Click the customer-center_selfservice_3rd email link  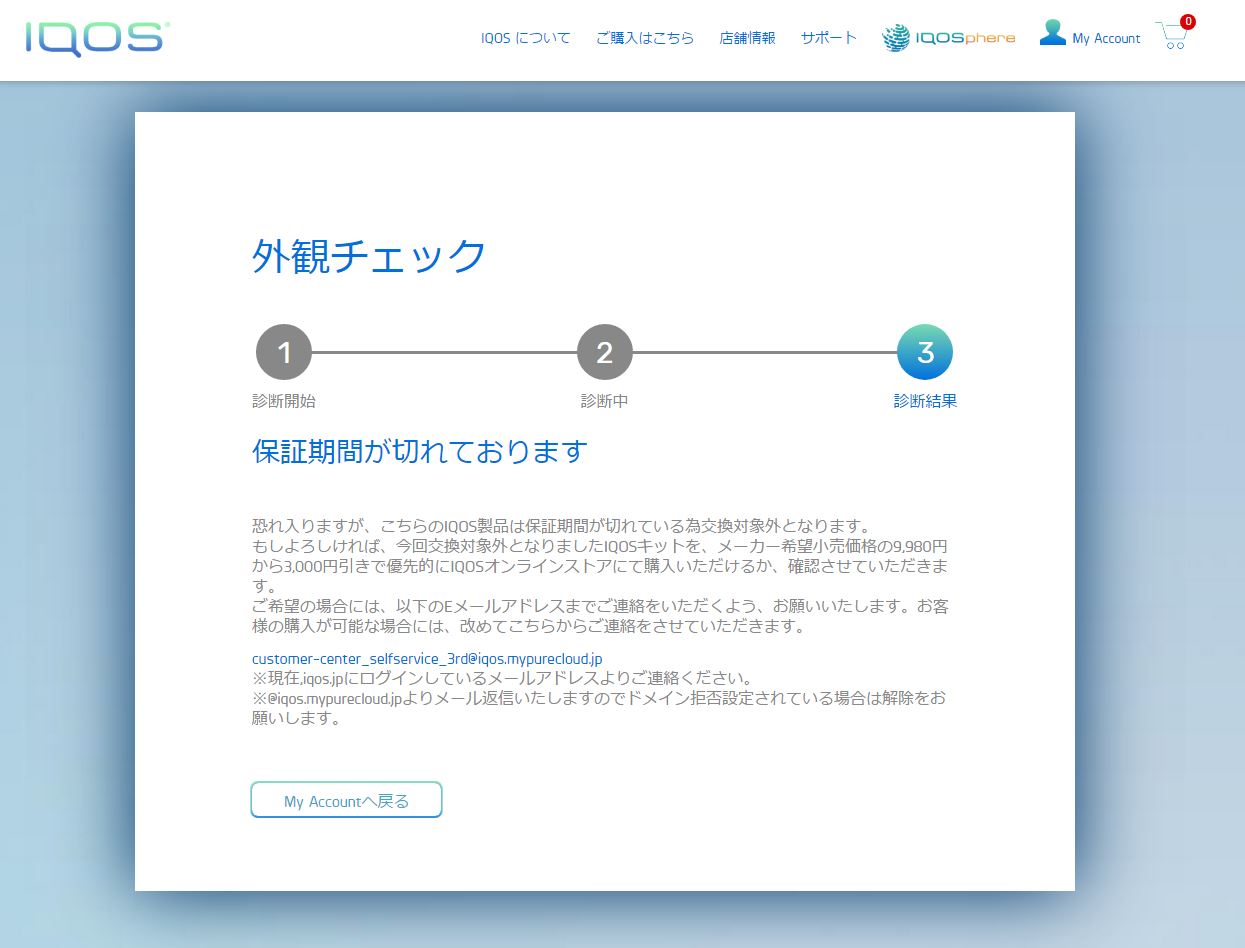tap(427, 659)
